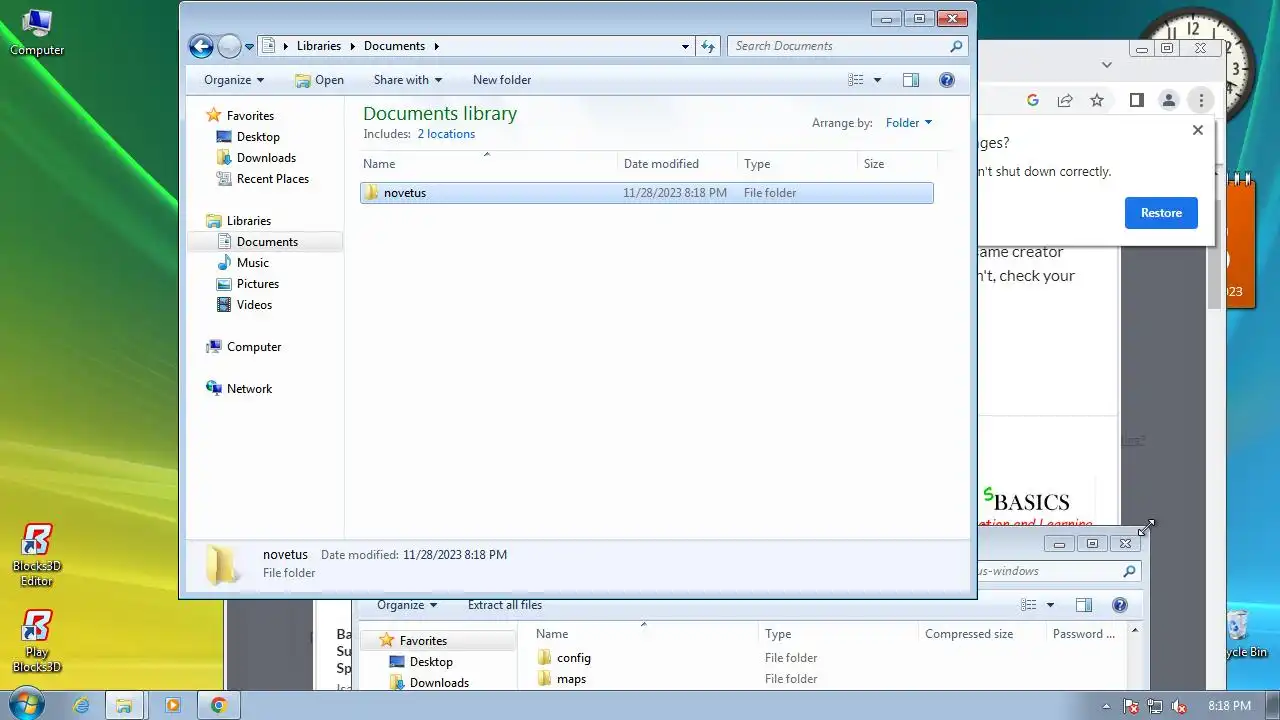Select the novetus folder
This screenshot has height=720, width=1280.
point(646,193)
